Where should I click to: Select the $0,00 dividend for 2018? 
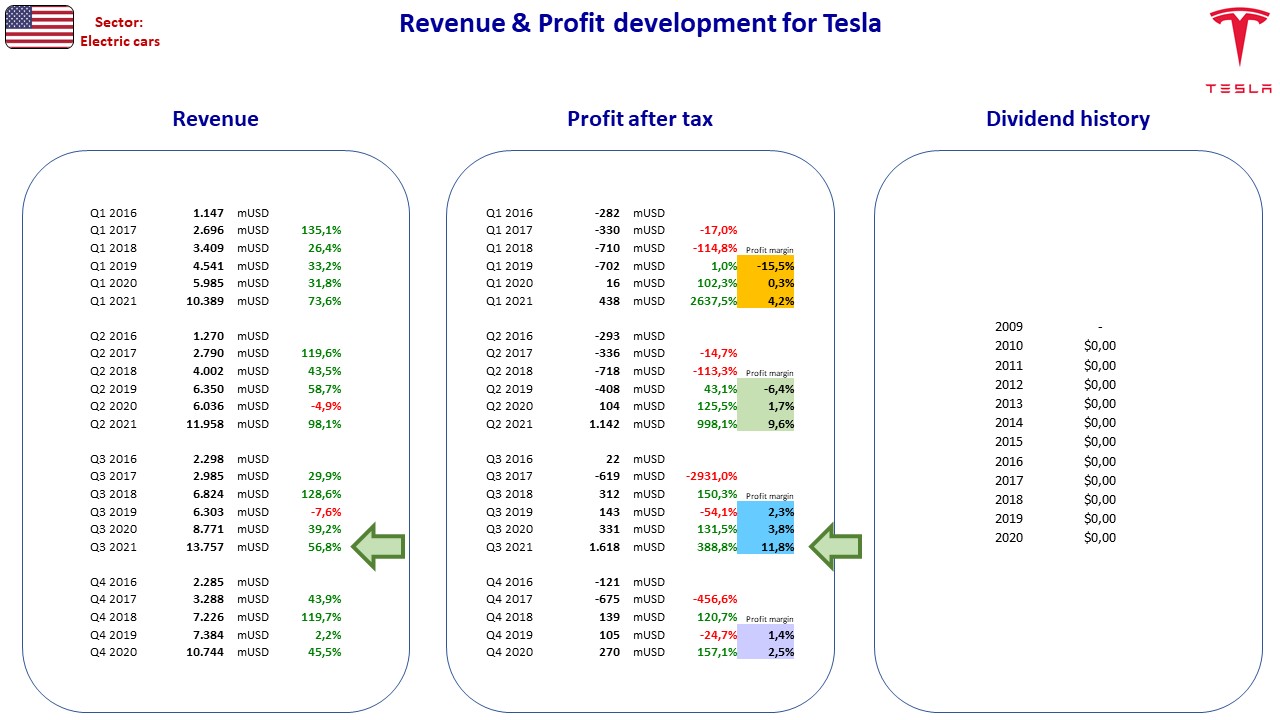pyautogui.click(x=1100, y=499)
